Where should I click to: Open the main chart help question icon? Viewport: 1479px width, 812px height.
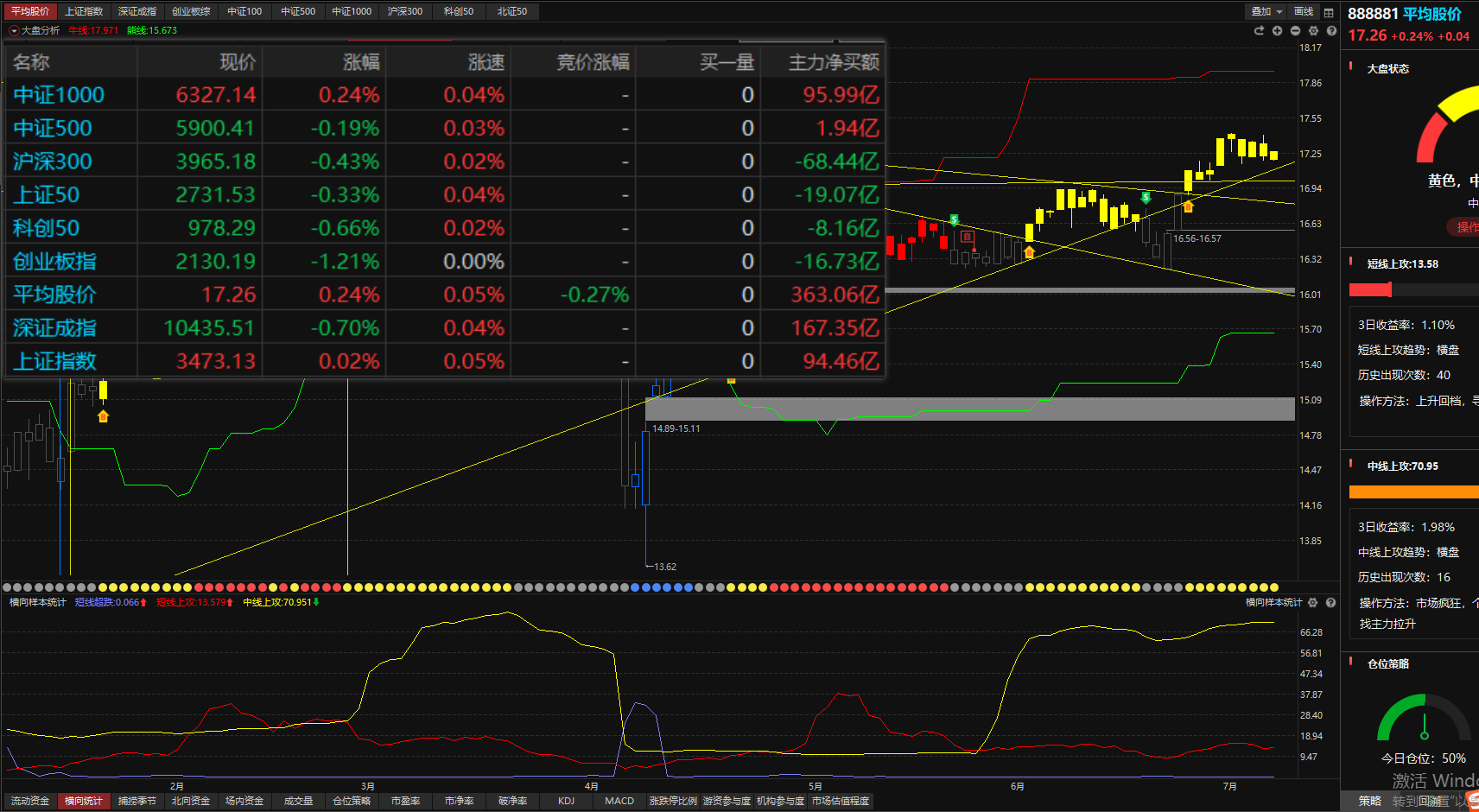(x=1331, y=30)
